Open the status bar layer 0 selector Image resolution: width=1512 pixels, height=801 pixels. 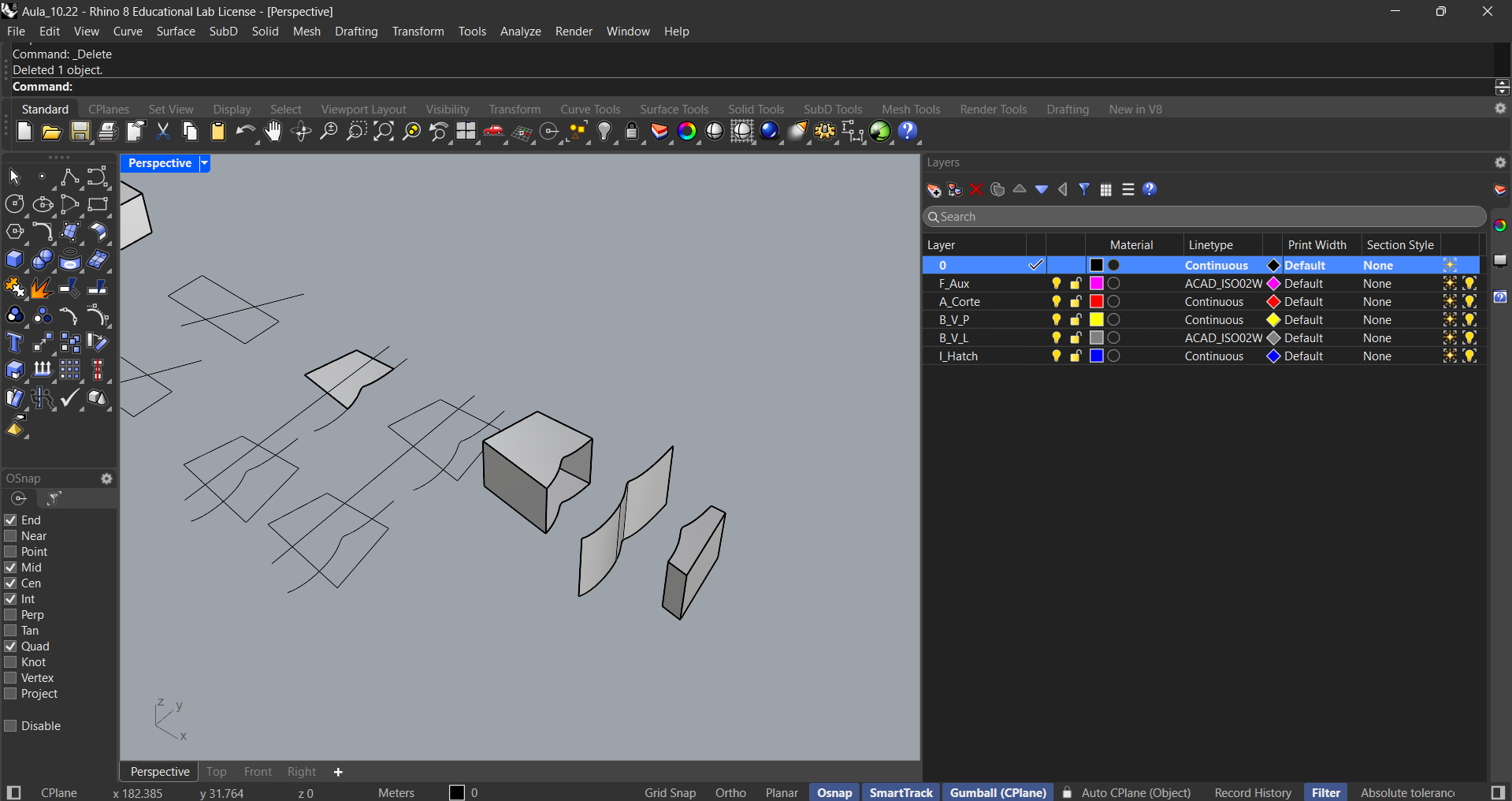pyautogui.click(x=464, y=793)
